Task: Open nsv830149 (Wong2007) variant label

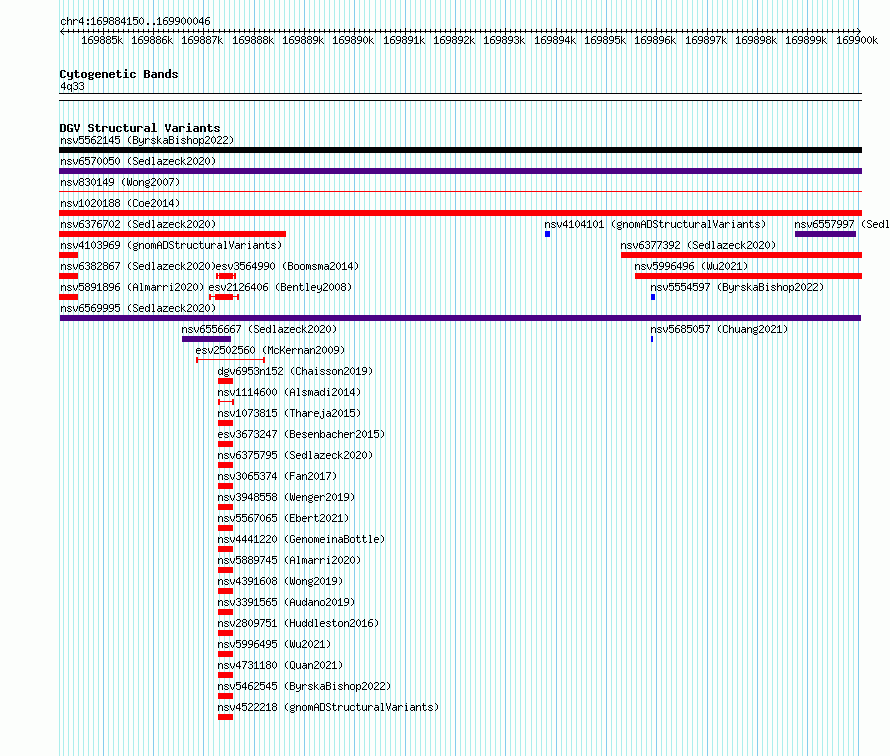Action: point(120,182)
